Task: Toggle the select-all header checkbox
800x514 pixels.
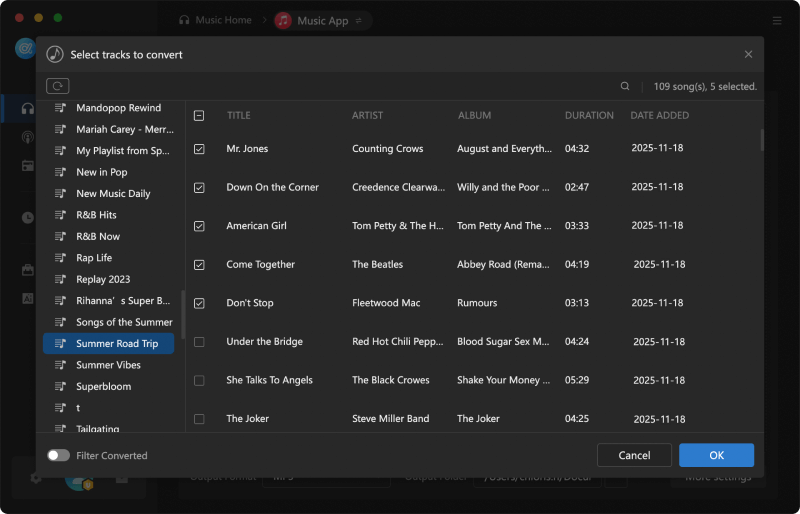Action: (x=199, y=116)
